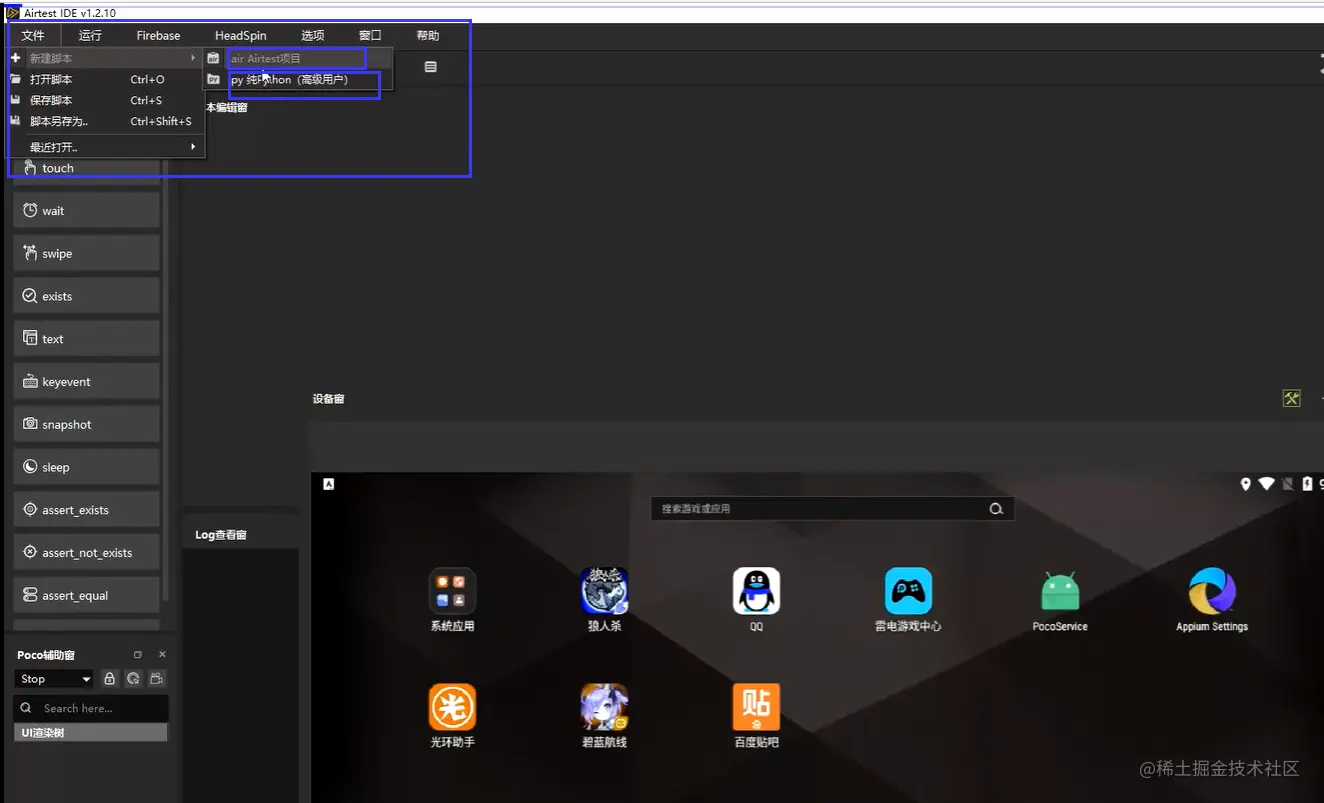
Task: Float the Poco辅助窗 panel
Action: 138,655
